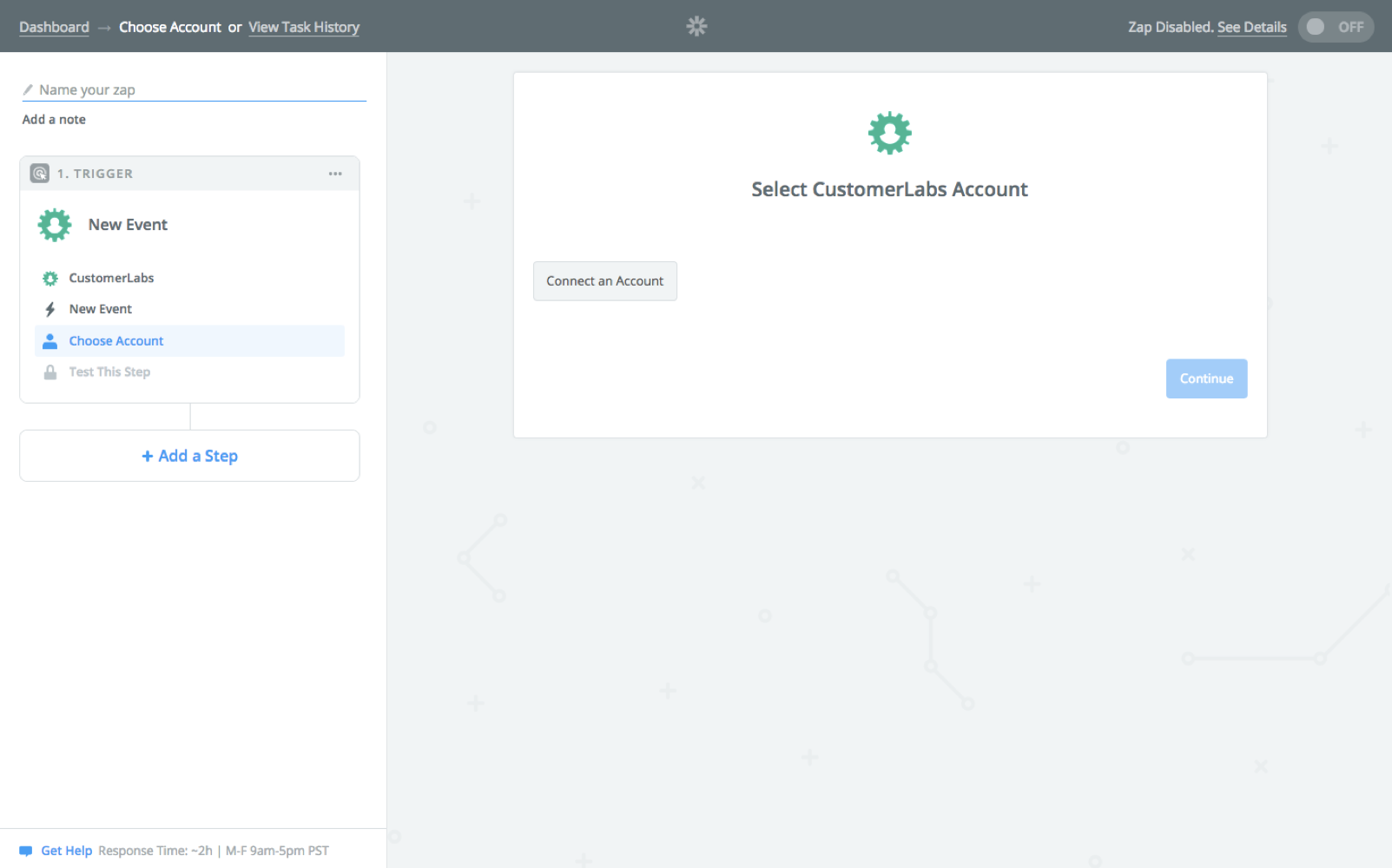
Task: Navigate back using the Dashboard link
Action: click(54, 27)
